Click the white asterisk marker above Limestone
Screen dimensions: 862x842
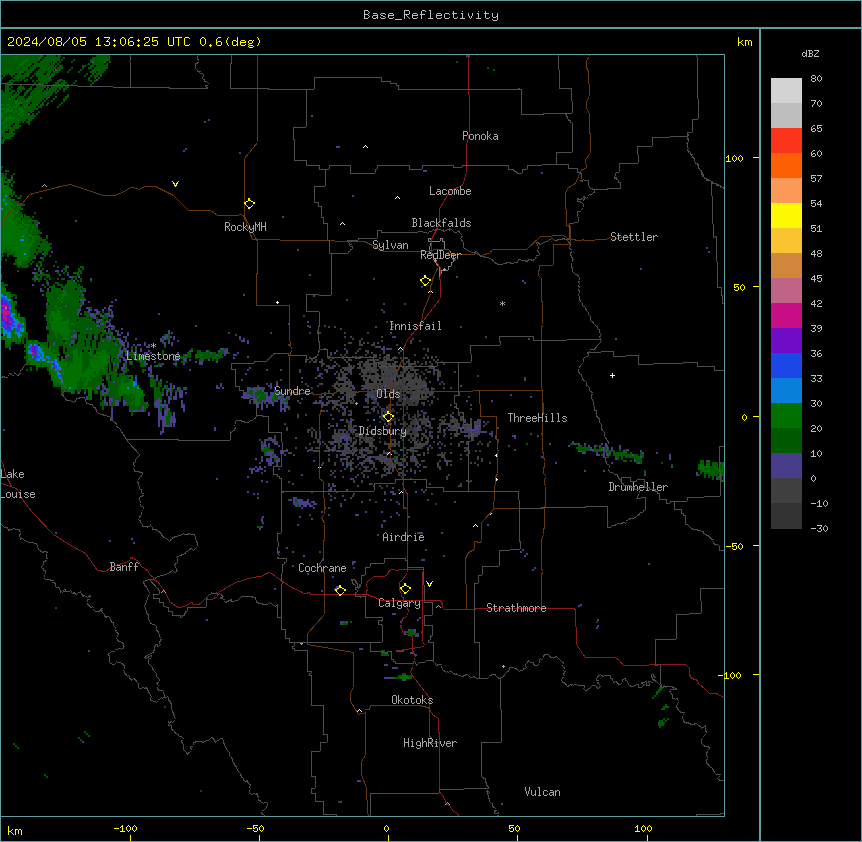(154, 346)
